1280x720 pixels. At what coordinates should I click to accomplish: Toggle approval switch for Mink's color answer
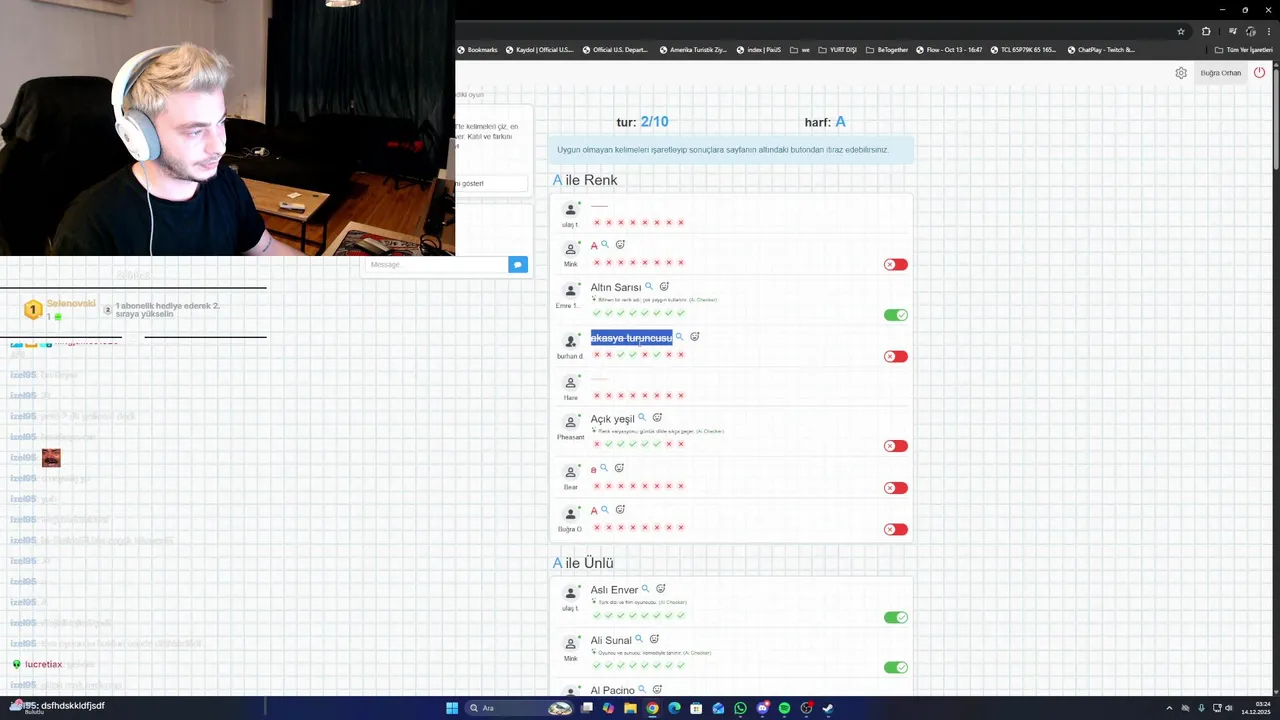coord(896,265)
